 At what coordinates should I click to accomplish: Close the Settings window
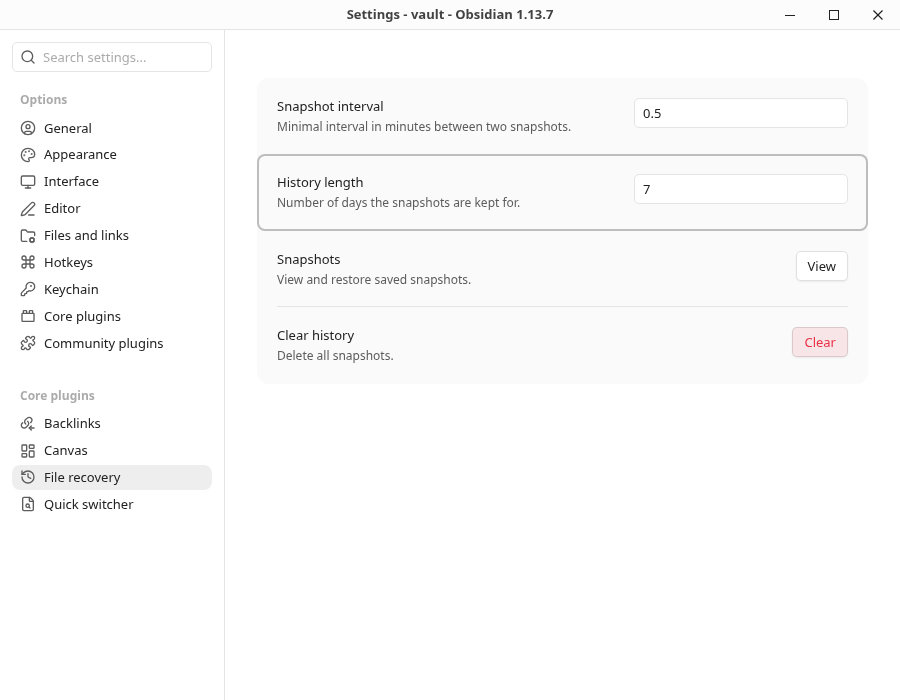coord(878,15)
